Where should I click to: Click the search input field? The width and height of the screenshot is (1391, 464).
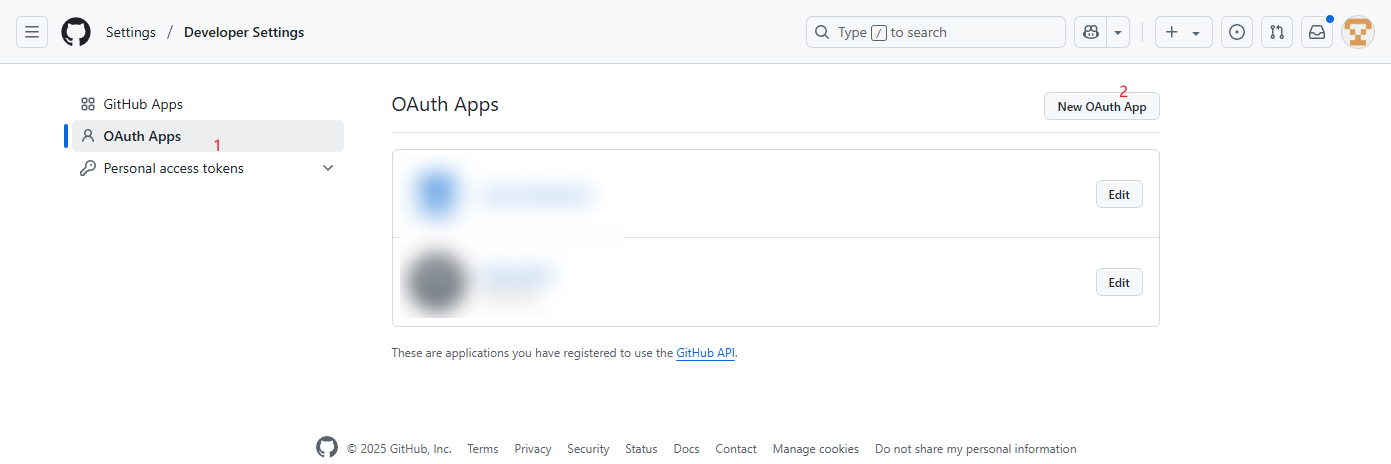click(x=935, y=32)
